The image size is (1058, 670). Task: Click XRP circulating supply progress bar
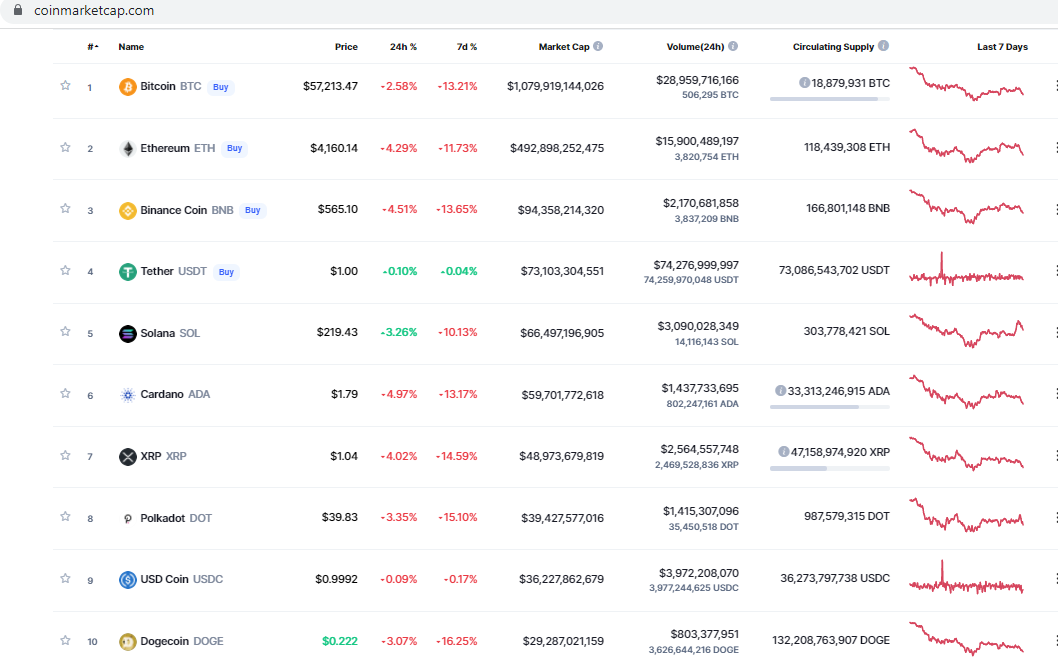tap(830, 468)
